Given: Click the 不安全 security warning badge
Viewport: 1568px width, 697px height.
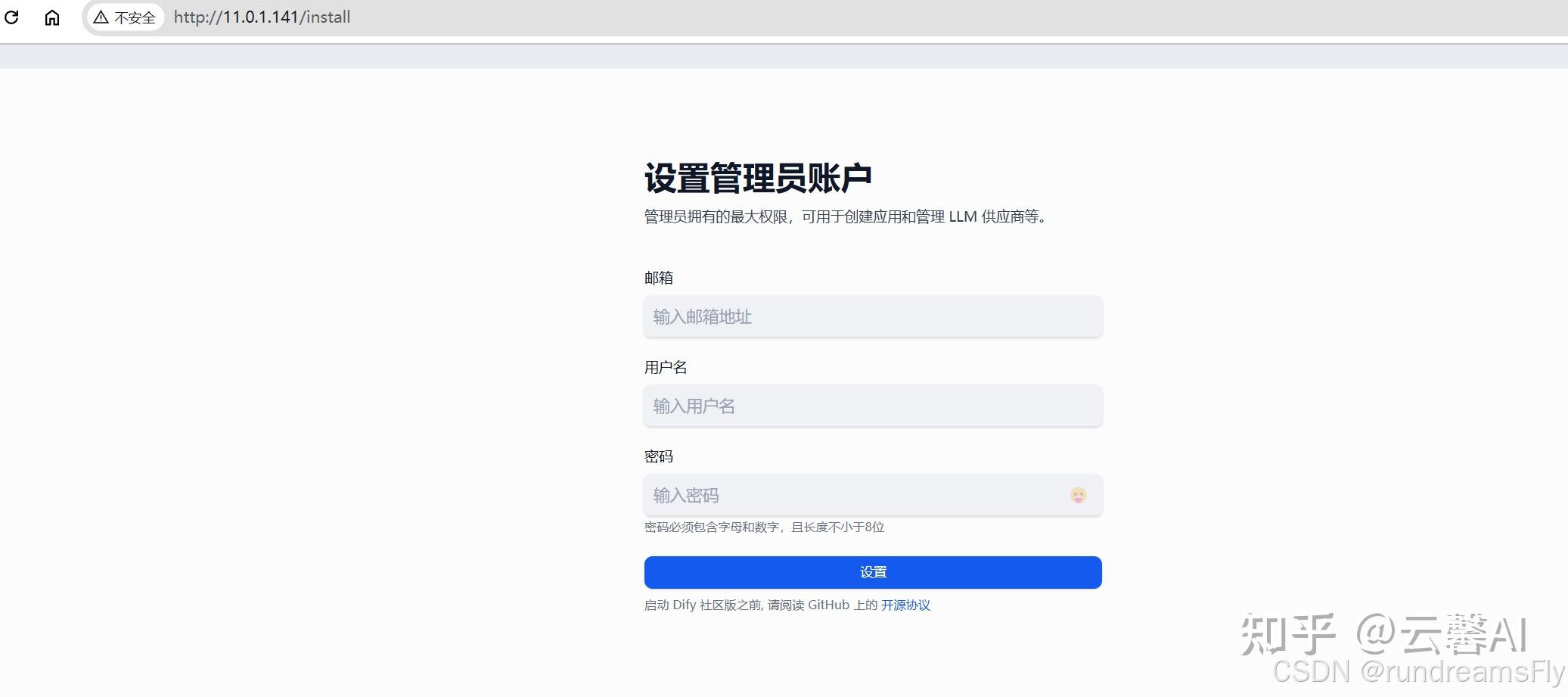Looking at the screenshot, I should (x=125, y=17).
